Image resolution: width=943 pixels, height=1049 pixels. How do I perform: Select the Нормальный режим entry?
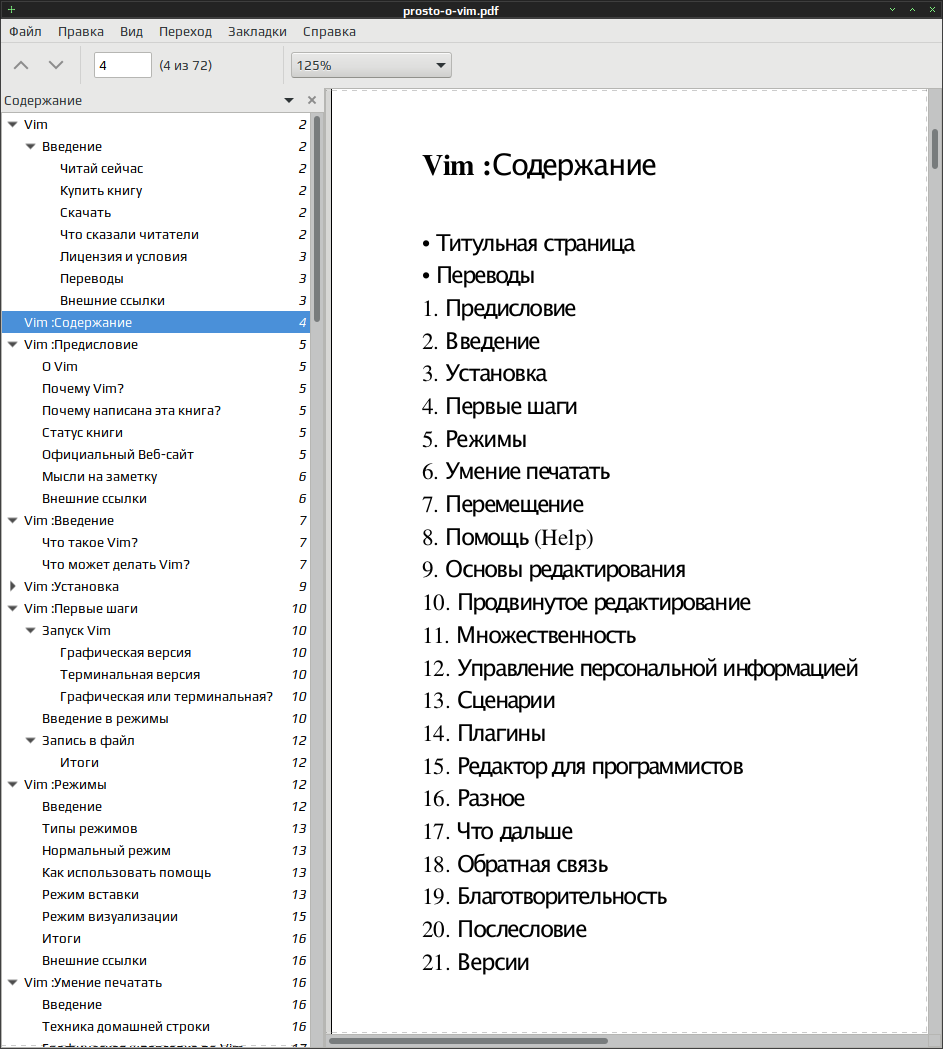106,850
